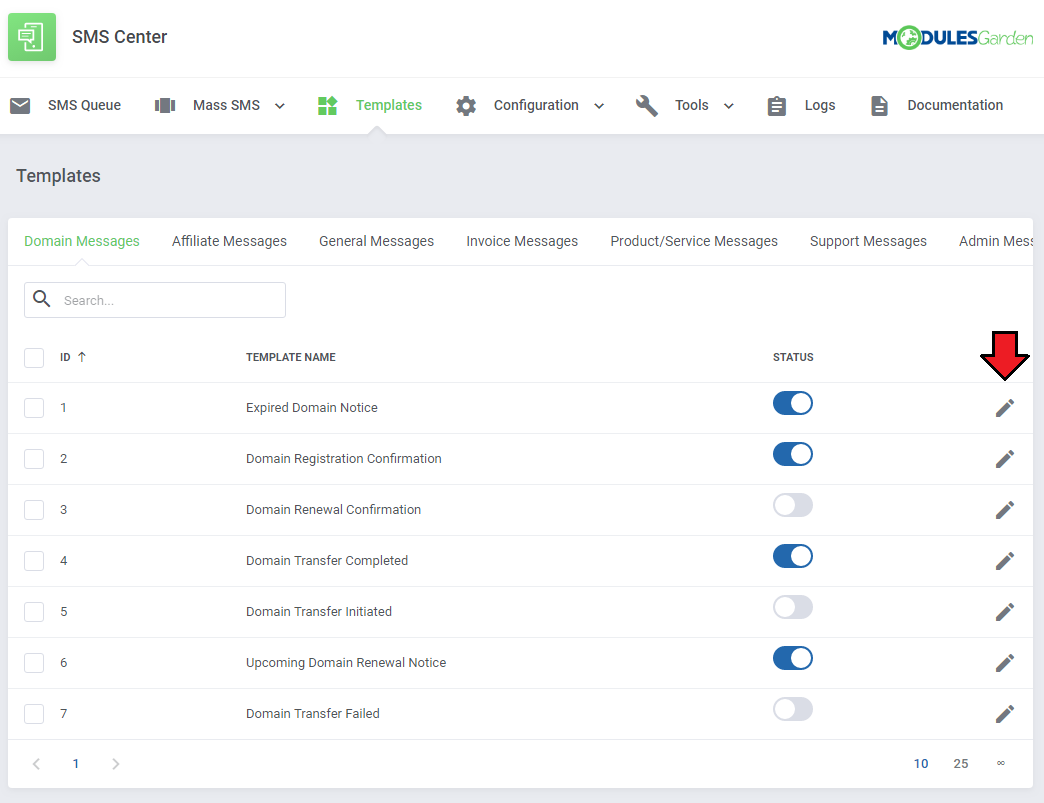Image resolution: width=1044 pixels, height=803 pixels.
Task: Click the SMS Center green app icon
Action: click(x=32, y=37)
